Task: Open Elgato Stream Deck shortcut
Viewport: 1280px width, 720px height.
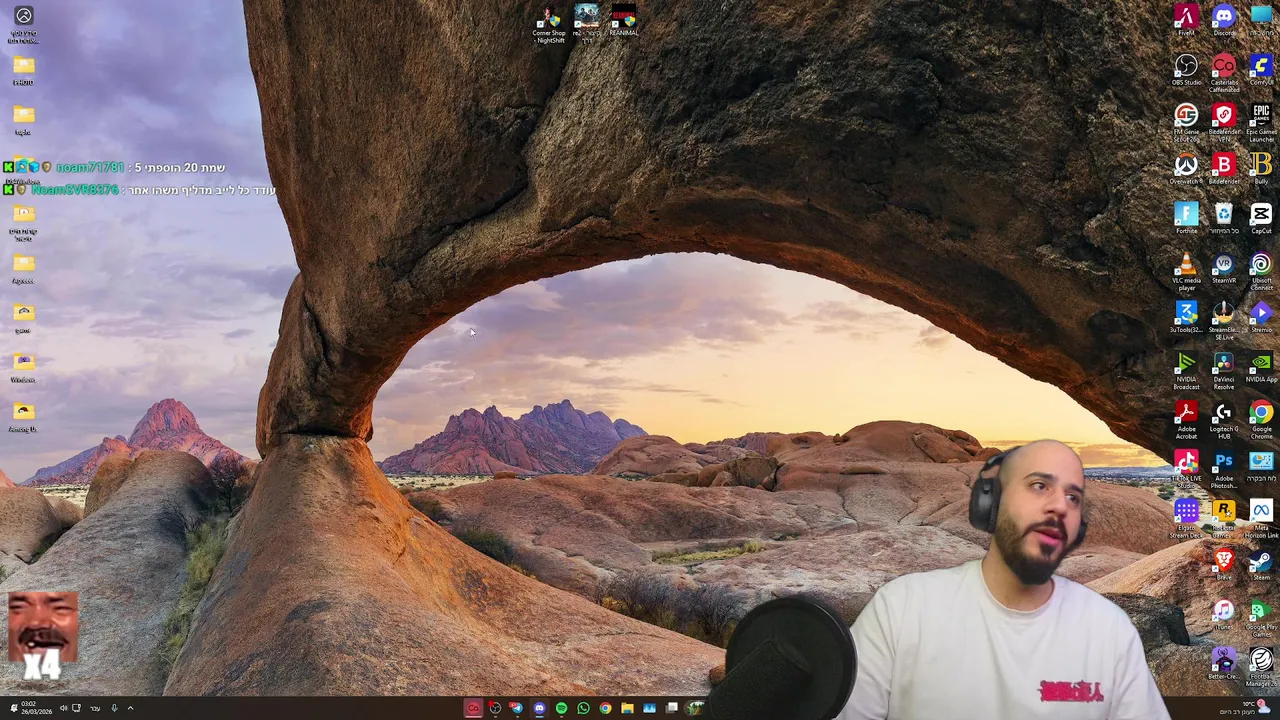Action: pos(1186,518)
